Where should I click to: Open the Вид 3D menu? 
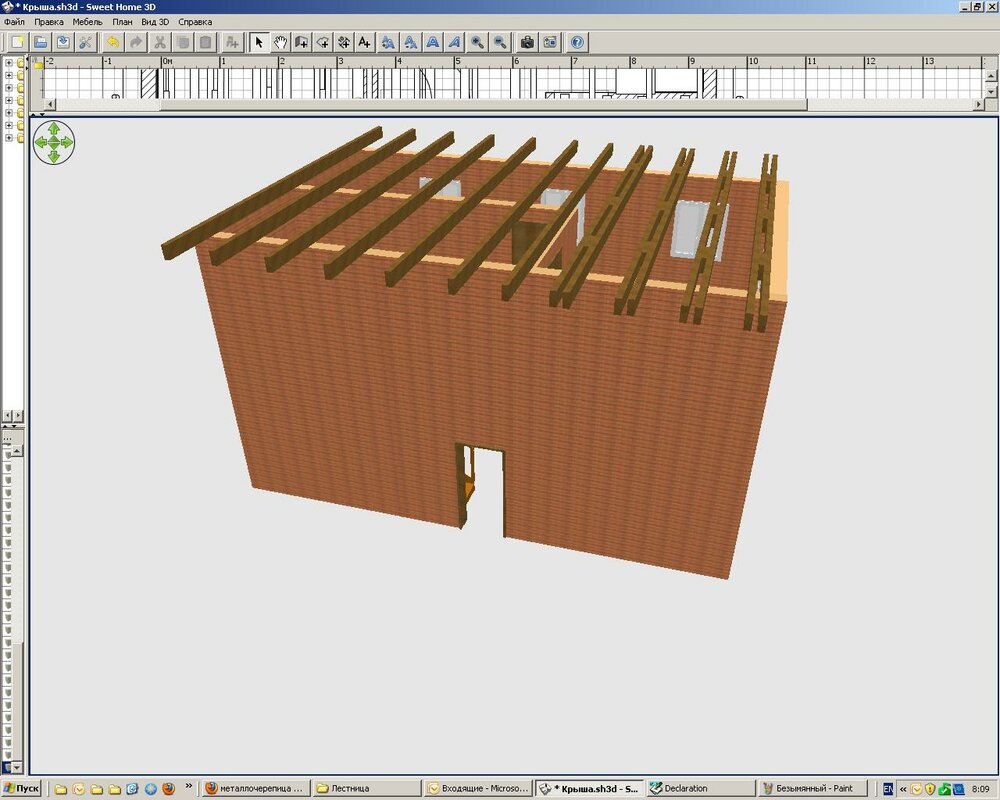tap(155, 21)
